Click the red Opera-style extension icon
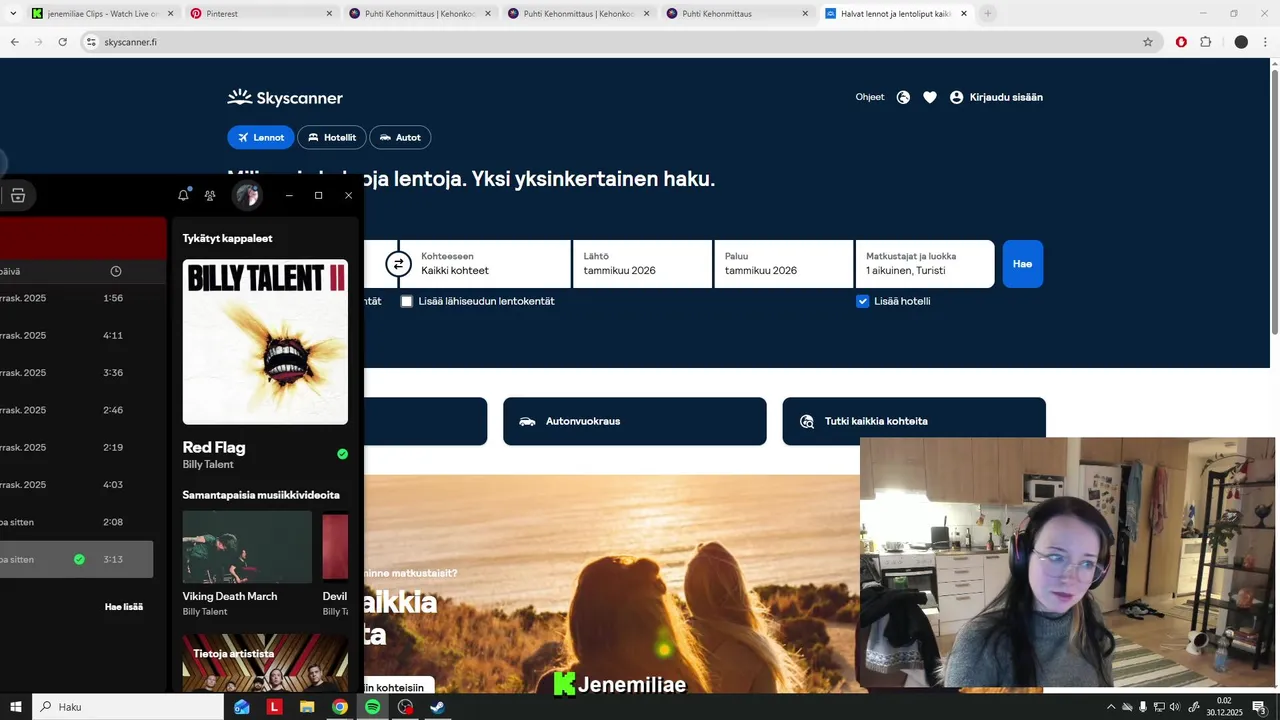 tap(1181, 42)
